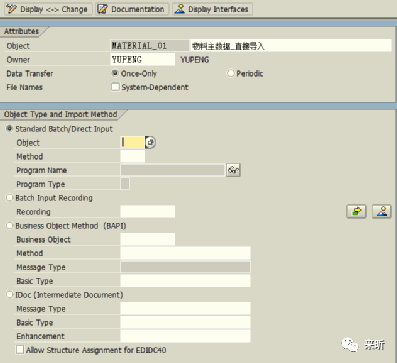Click the Documentation notepad icon
Screen dimensions: 397x363
102,9
